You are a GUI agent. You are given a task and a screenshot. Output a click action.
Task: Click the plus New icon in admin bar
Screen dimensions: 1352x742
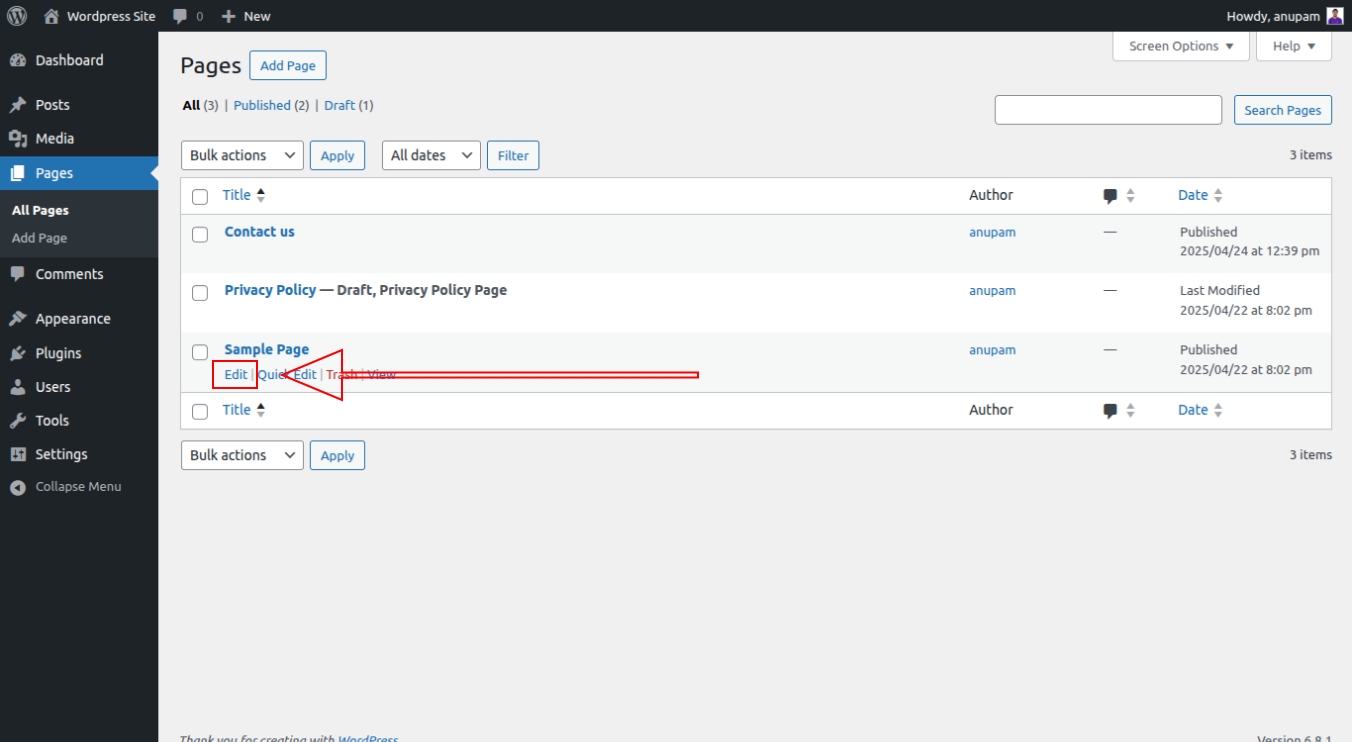(x=229, y=16)
